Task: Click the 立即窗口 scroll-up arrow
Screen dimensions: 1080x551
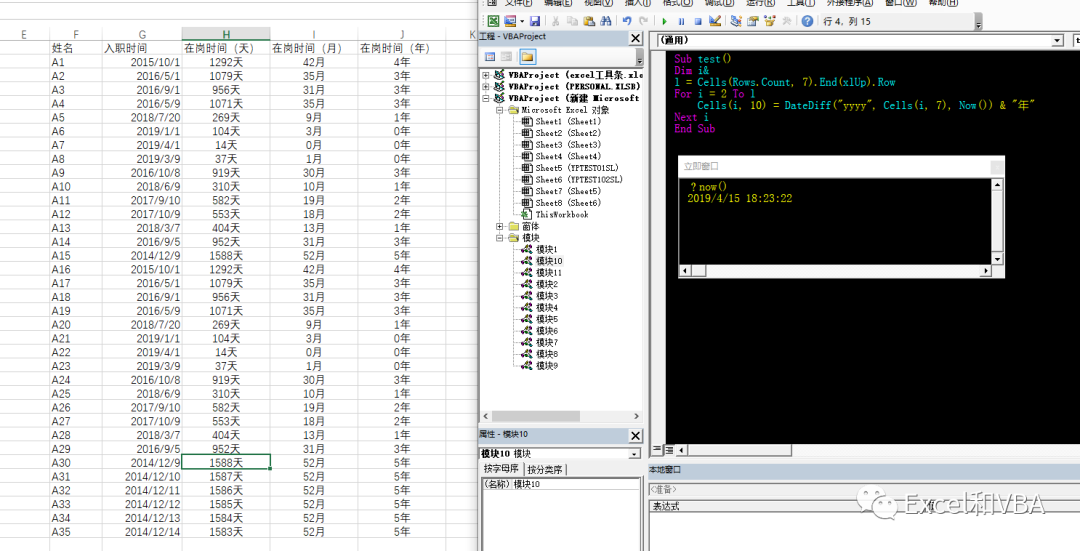Action: click(x=997, y=185)
